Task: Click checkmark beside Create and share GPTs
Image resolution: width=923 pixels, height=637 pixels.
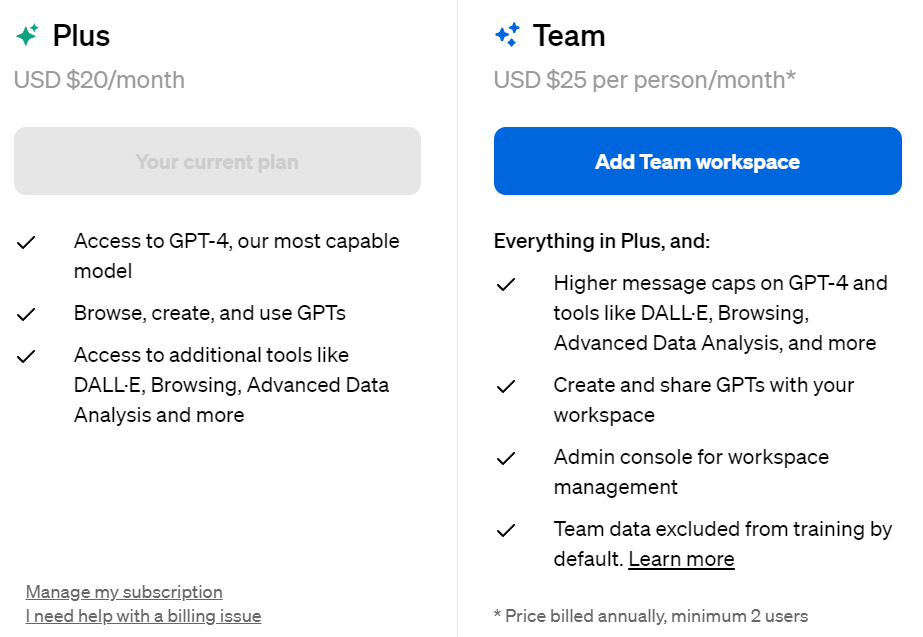Action: [506, 386]
